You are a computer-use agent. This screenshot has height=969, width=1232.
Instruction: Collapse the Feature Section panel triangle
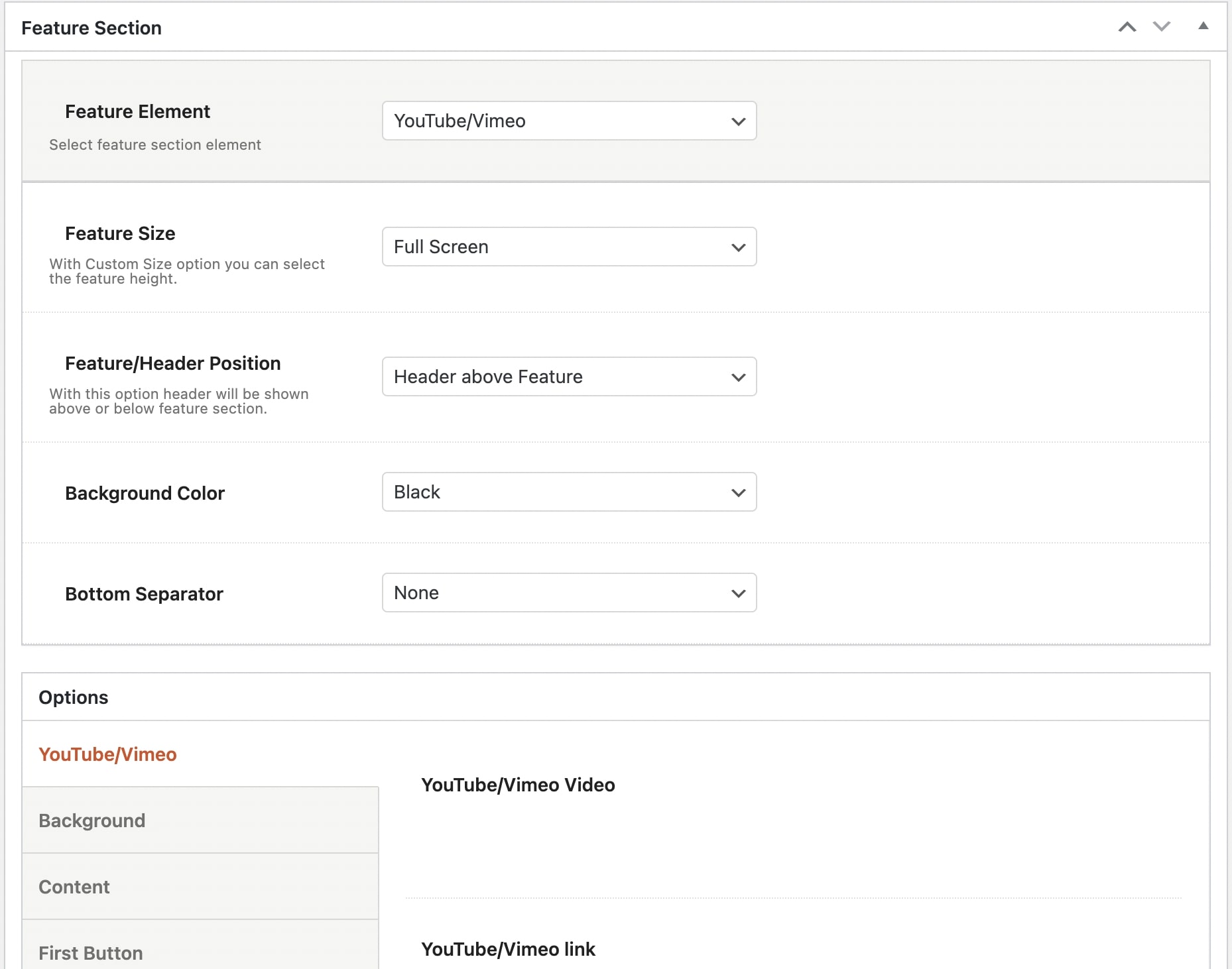point(1203,27)
